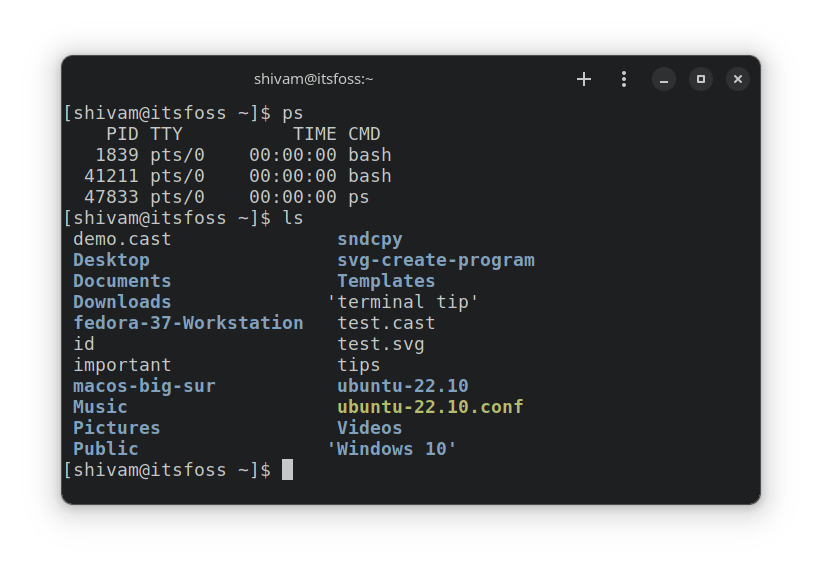Minimize the terminal window
Viewport: 822px width, 572px height.
[664, 79]
